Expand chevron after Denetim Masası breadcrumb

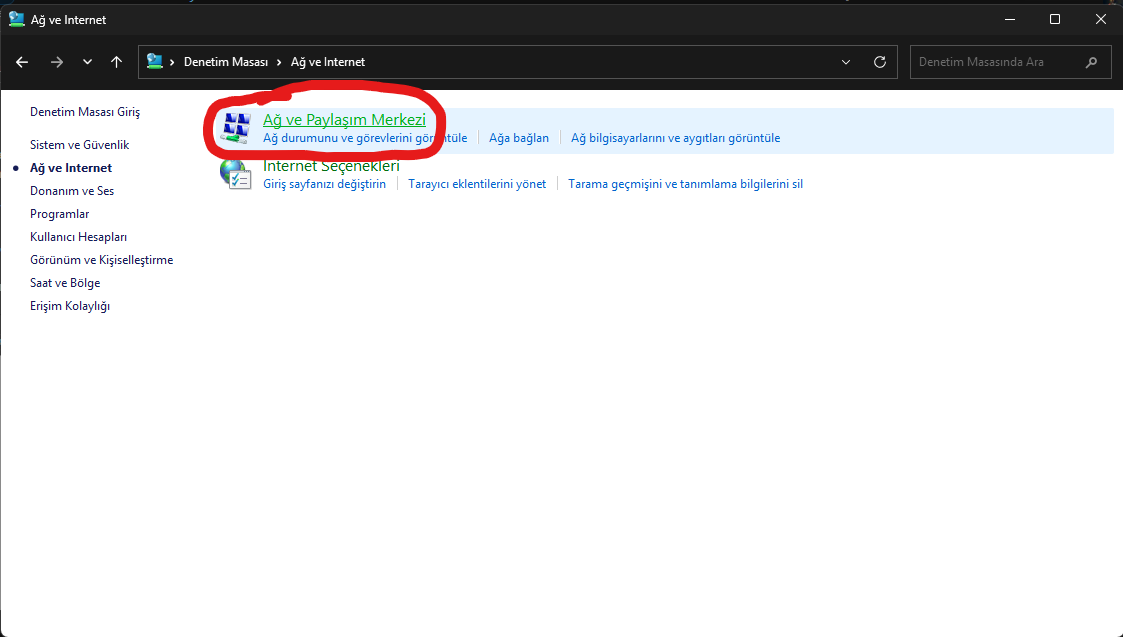(x=279, y=62)
